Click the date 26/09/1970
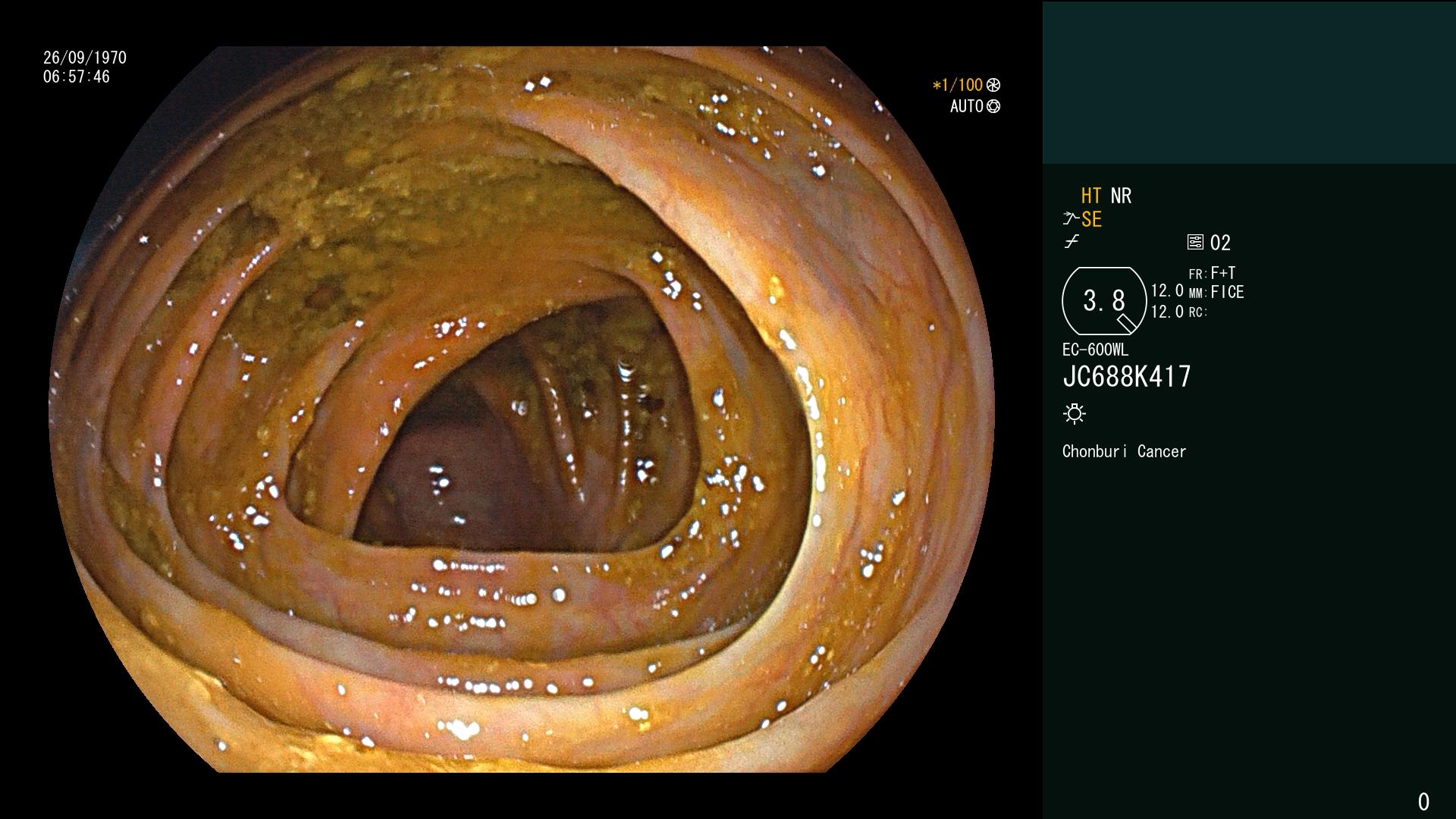This screenshot has width=1456, height=819. coord(85,58)
